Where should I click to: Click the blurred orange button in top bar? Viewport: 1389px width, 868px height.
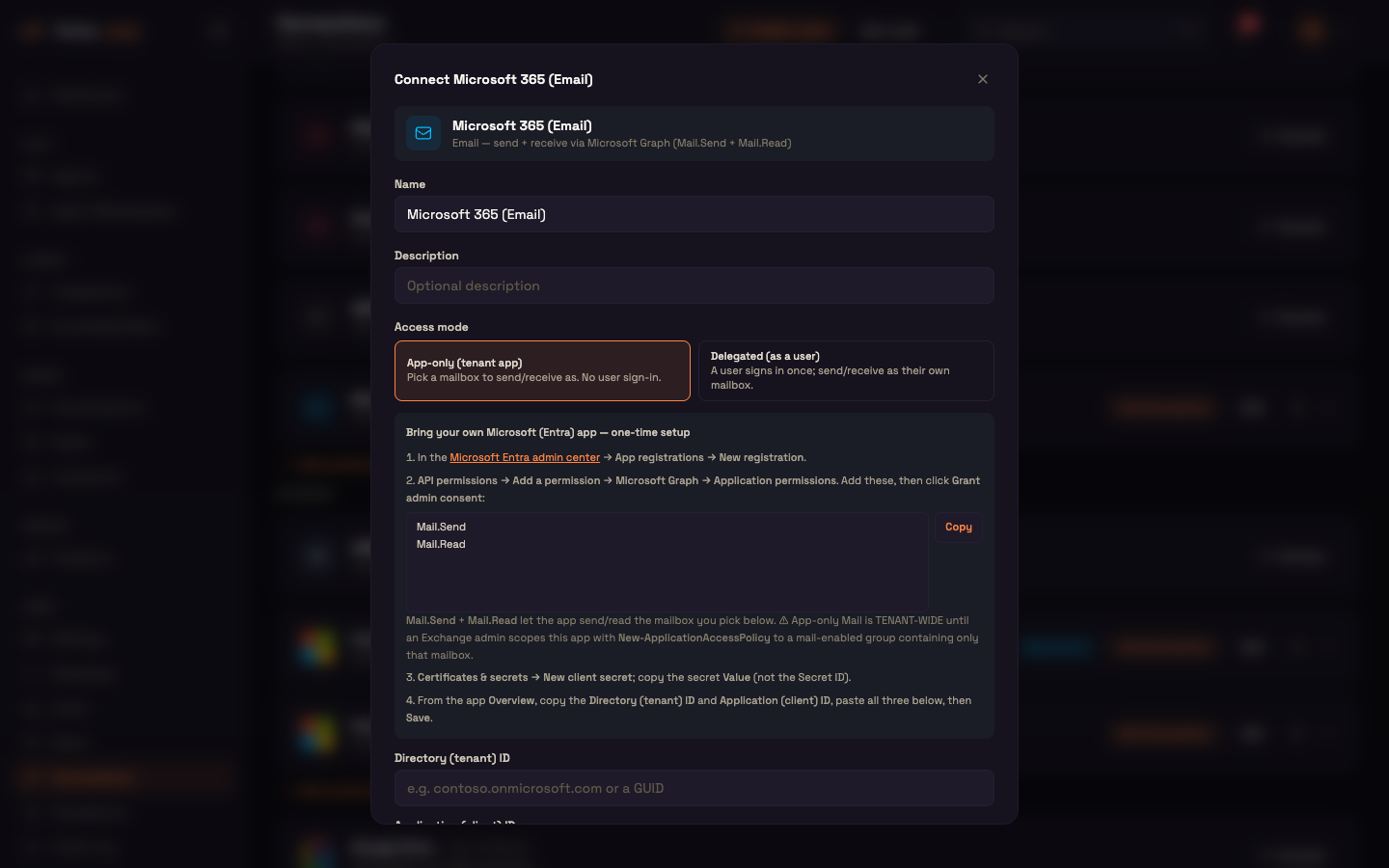[x=781, y=30]
